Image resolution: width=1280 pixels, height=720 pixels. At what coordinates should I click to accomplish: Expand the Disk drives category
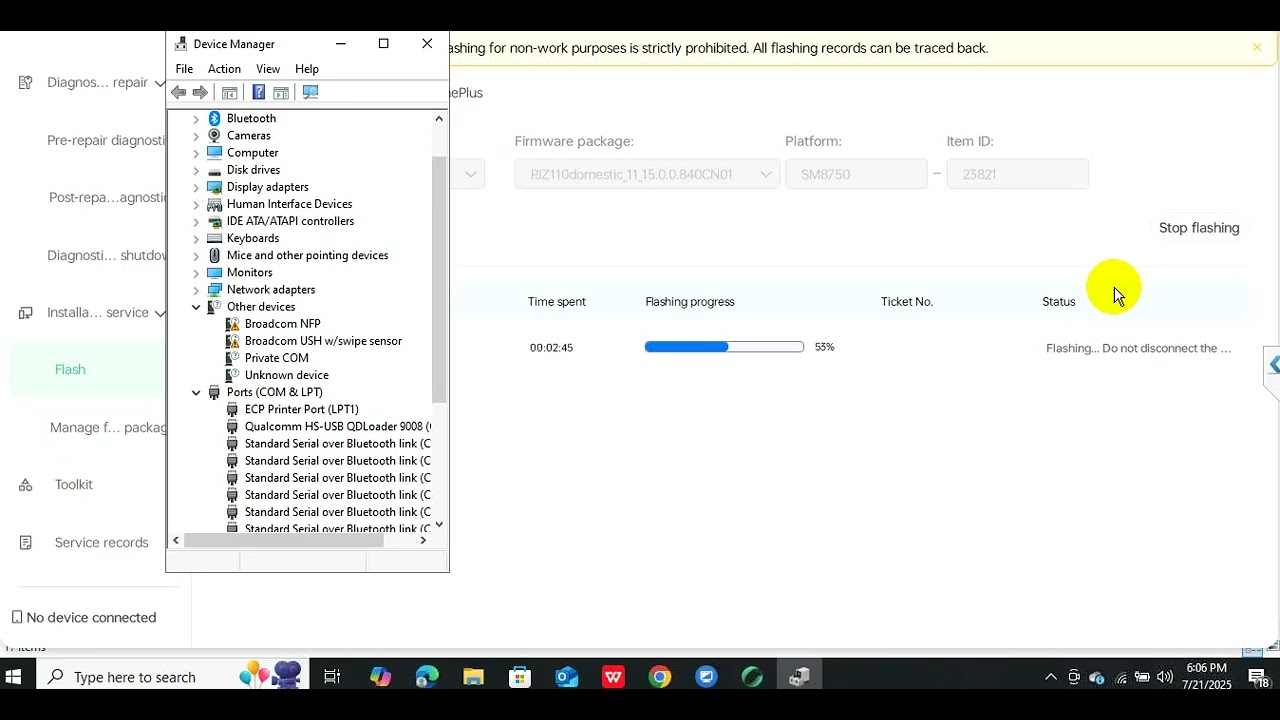coord(196,170)
